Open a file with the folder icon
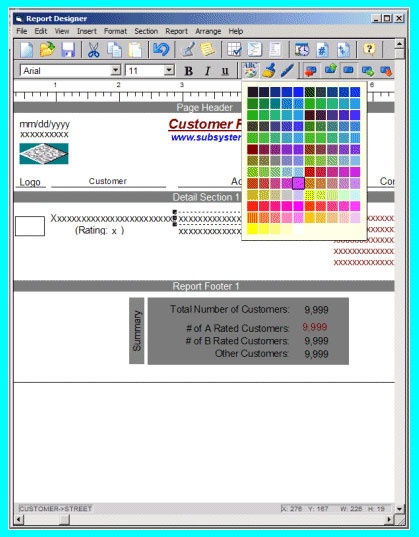 (x=47, y=50)
